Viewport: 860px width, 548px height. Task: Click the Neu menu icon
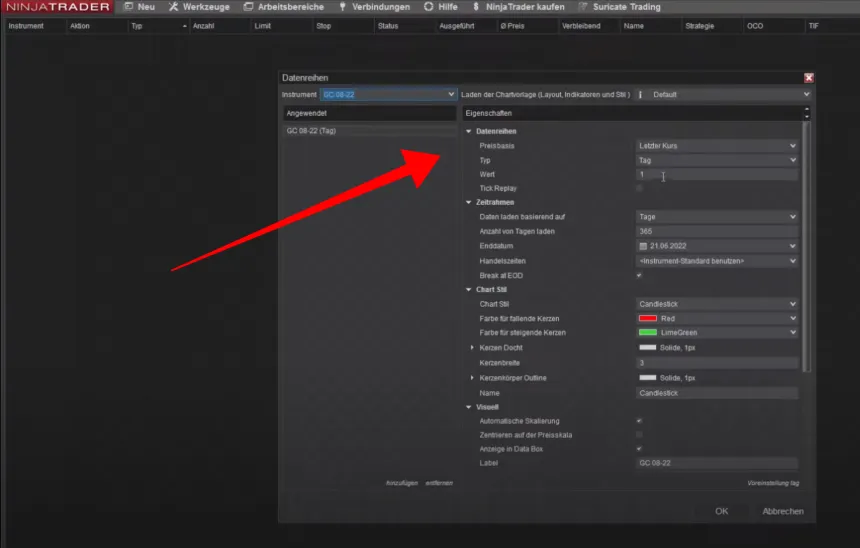(x=128, y=7)
